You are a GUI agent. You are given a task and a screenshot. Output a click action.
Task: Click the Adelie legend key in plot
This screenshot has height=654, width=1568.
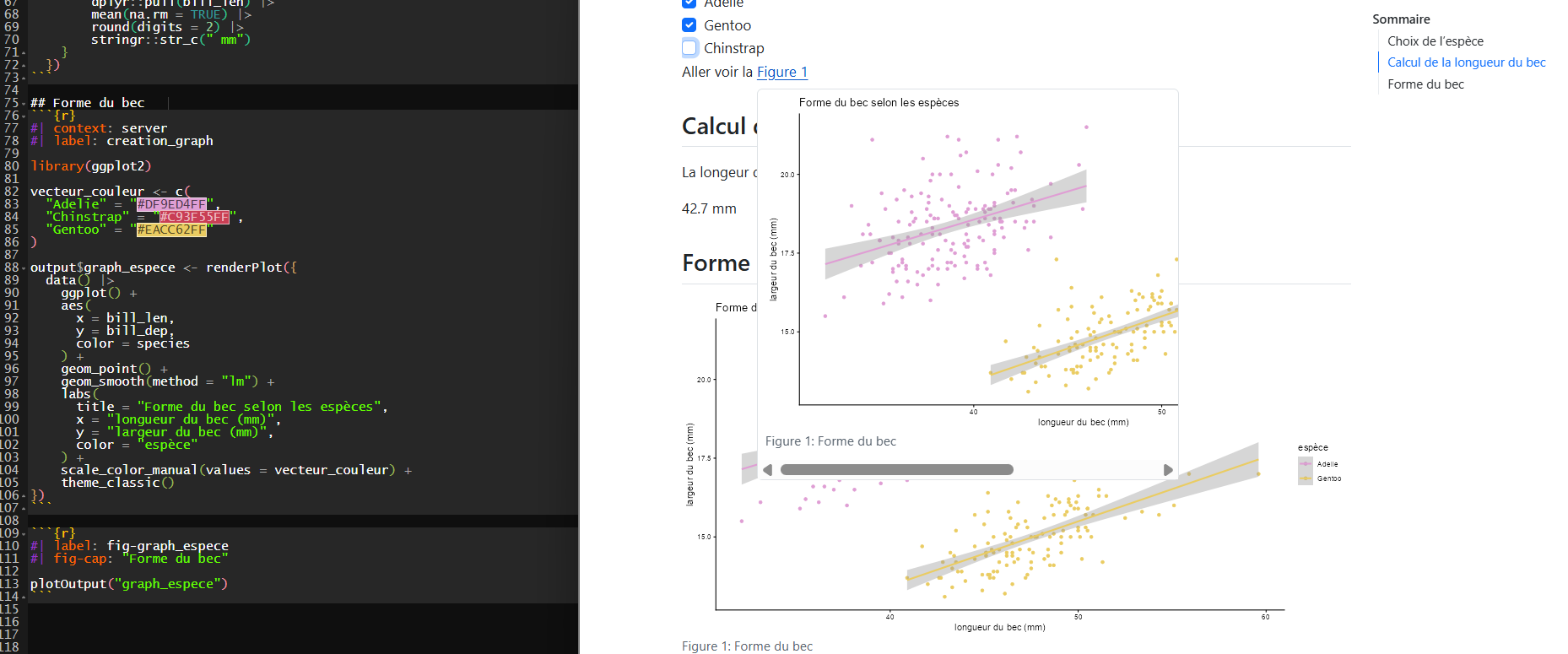point(1306,464)
